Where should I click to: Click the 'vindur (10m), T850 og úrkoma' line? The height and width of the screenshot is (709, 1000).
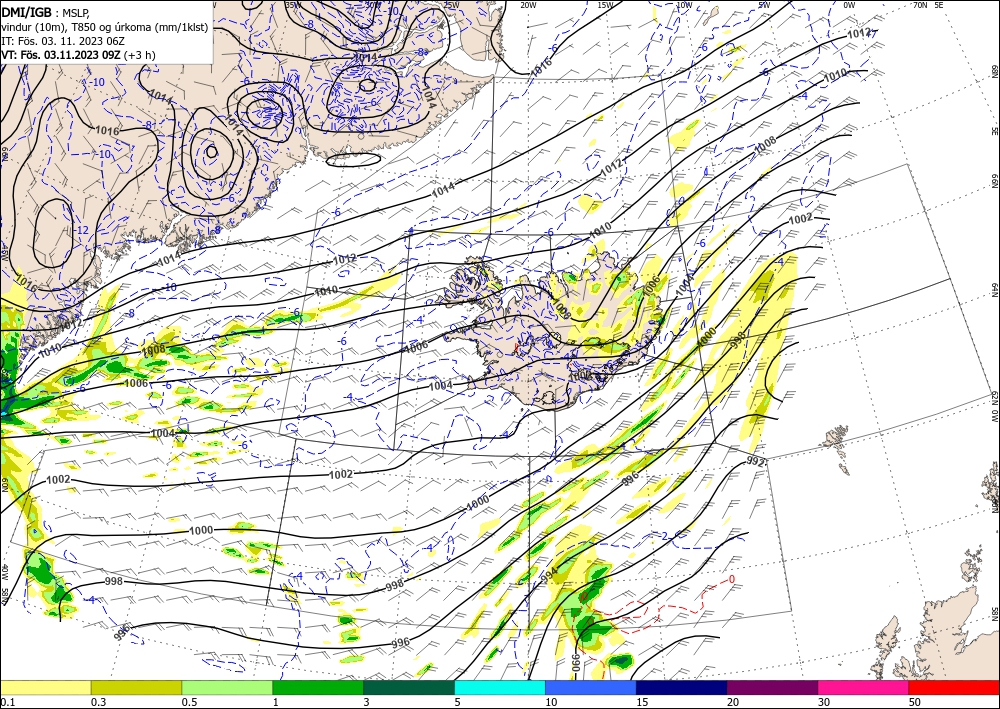pyautogui.click(x=105, y=26)
